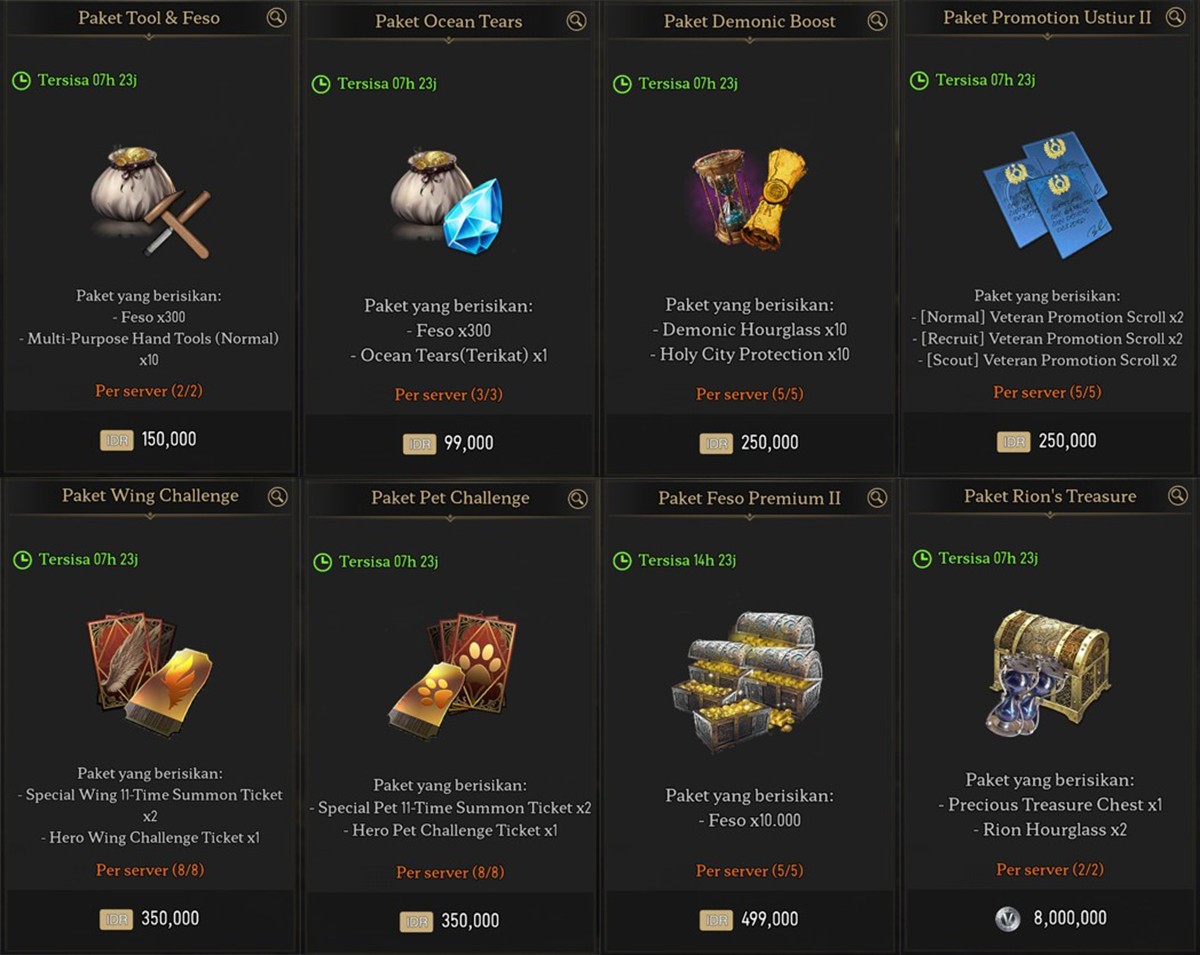Screen dimensions: 1200x955
Task: Click magnifier on Paket Promotion Ustiur II
Action: 1175,18
